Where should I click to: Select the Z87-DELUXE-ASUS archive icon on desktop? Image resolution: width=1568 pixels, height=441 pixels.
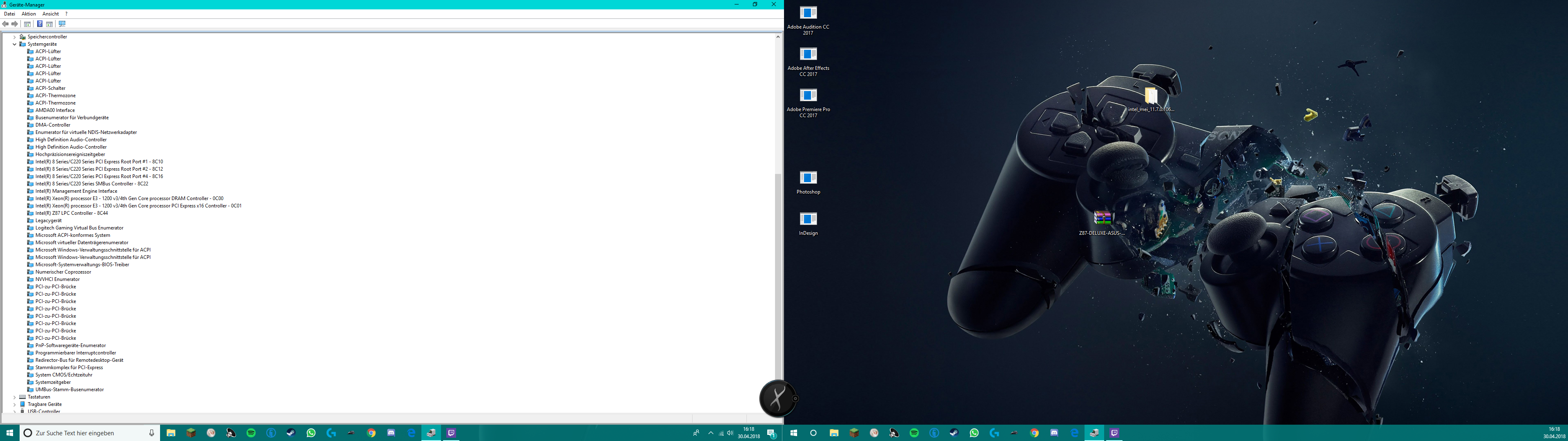1102,218
